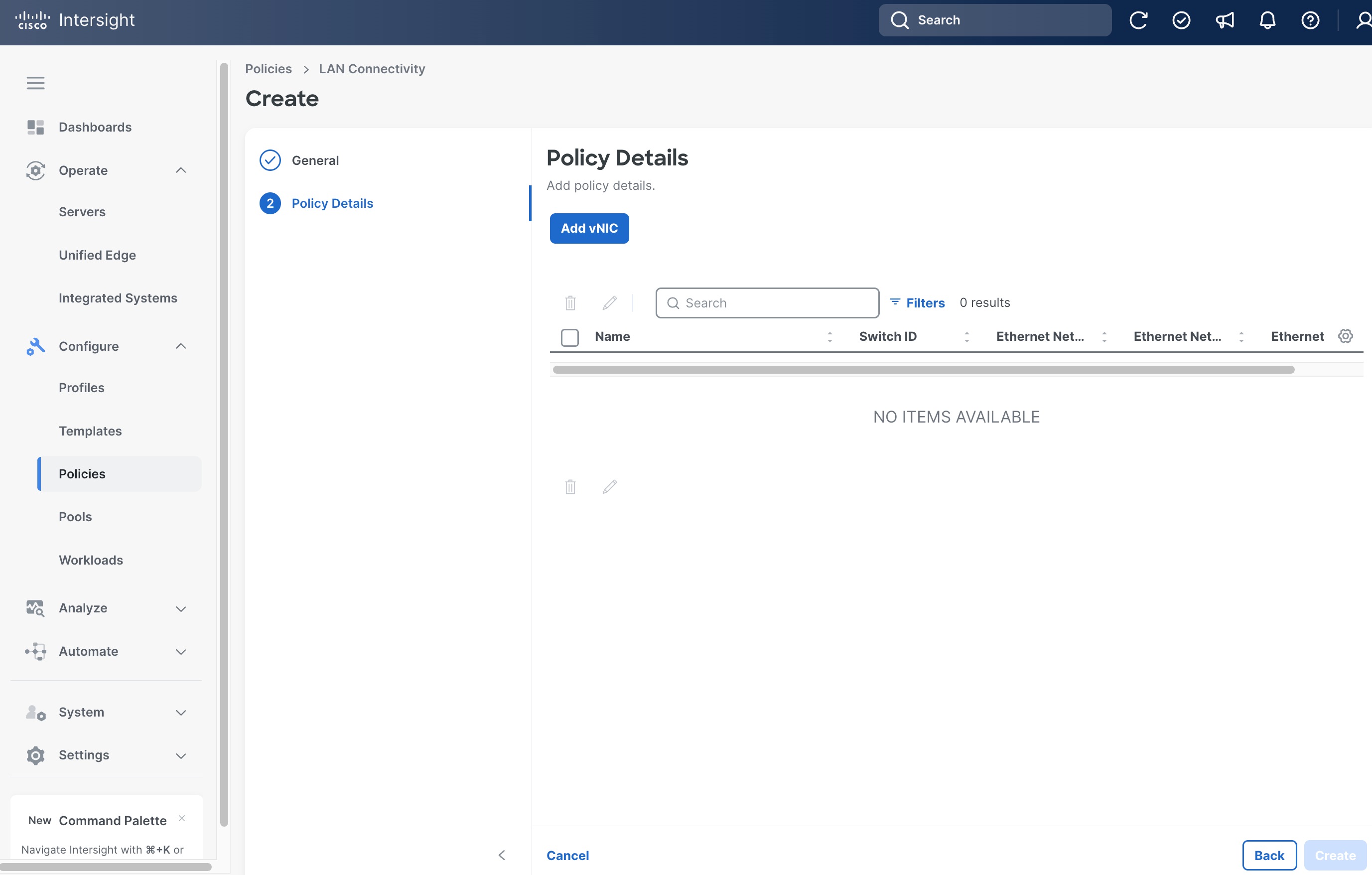1372x875 pixels.
Task: Open the requests checkmark icon in header
Action: click(x=1181, y=20)
